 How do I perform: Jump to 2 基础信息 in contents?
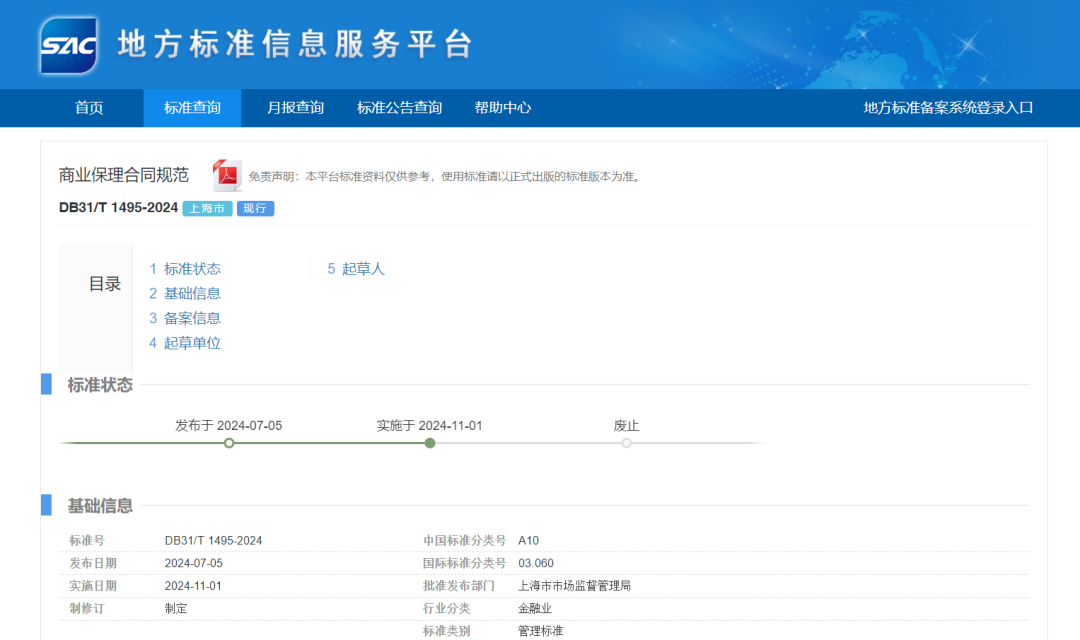[x=185, y=293]
